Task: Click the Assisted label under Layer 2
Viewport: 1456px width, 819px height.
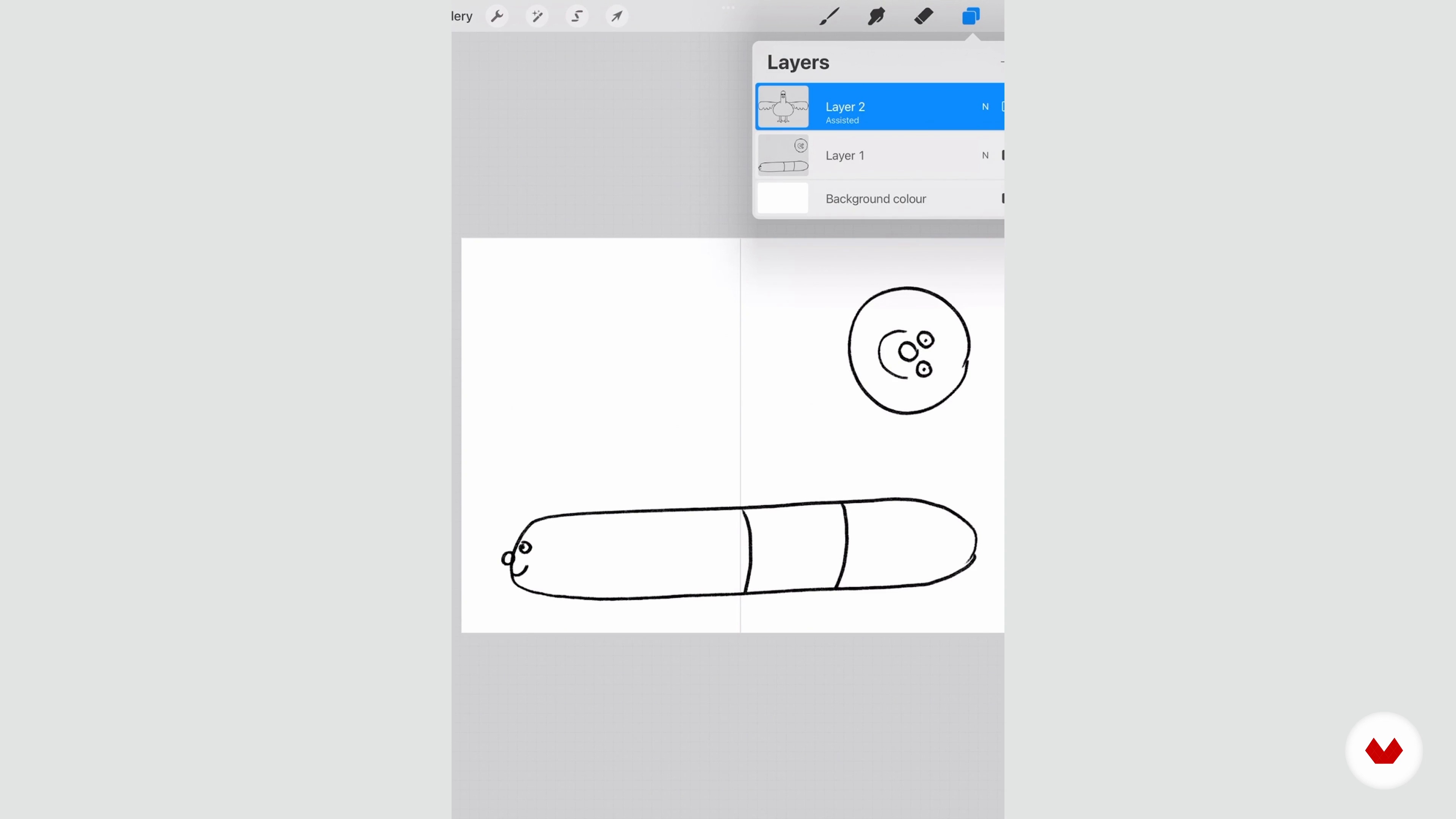Action: (x=842, y=121)
